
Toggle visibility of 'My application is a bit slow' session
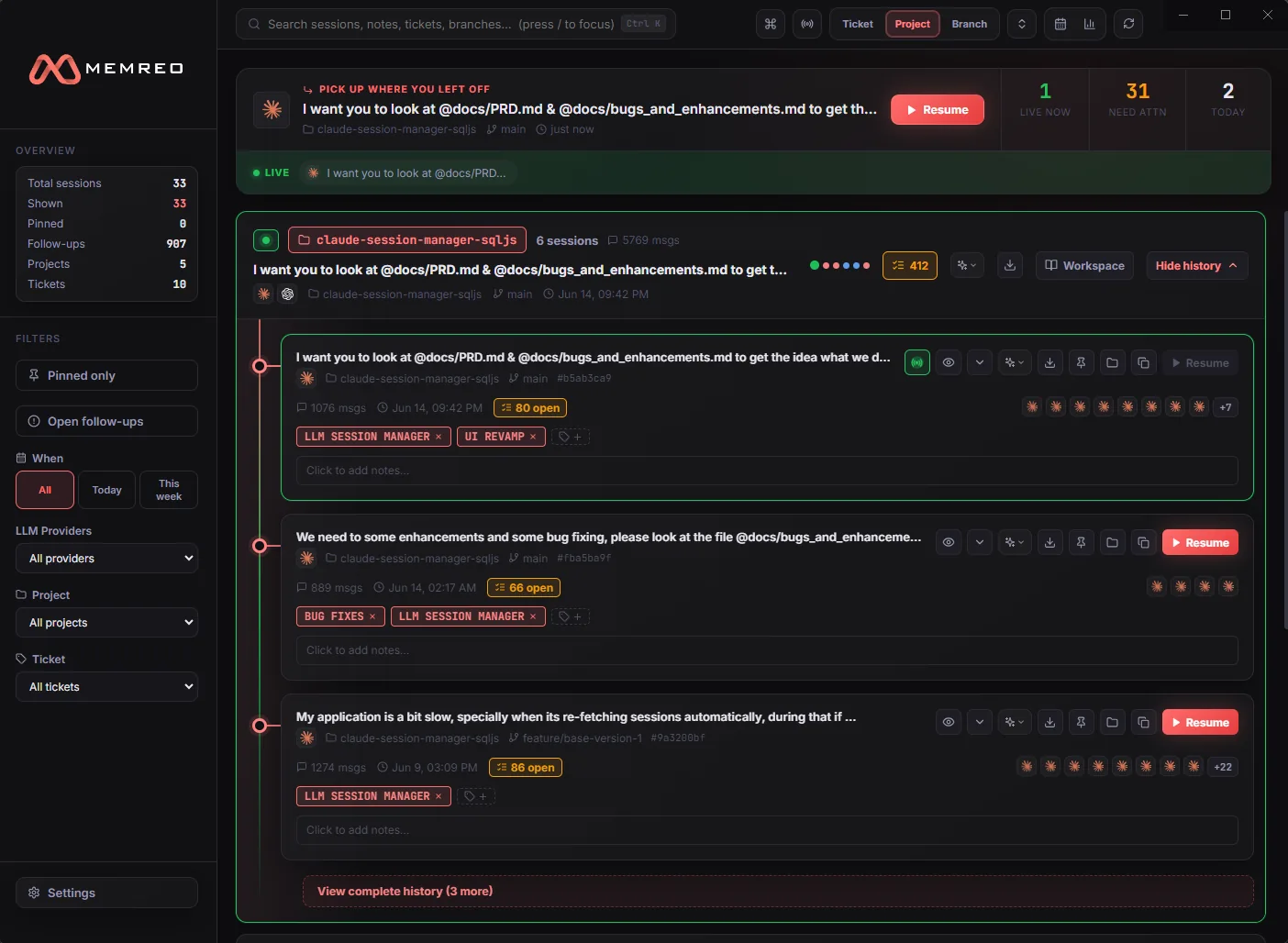click(x=949, y=722)
